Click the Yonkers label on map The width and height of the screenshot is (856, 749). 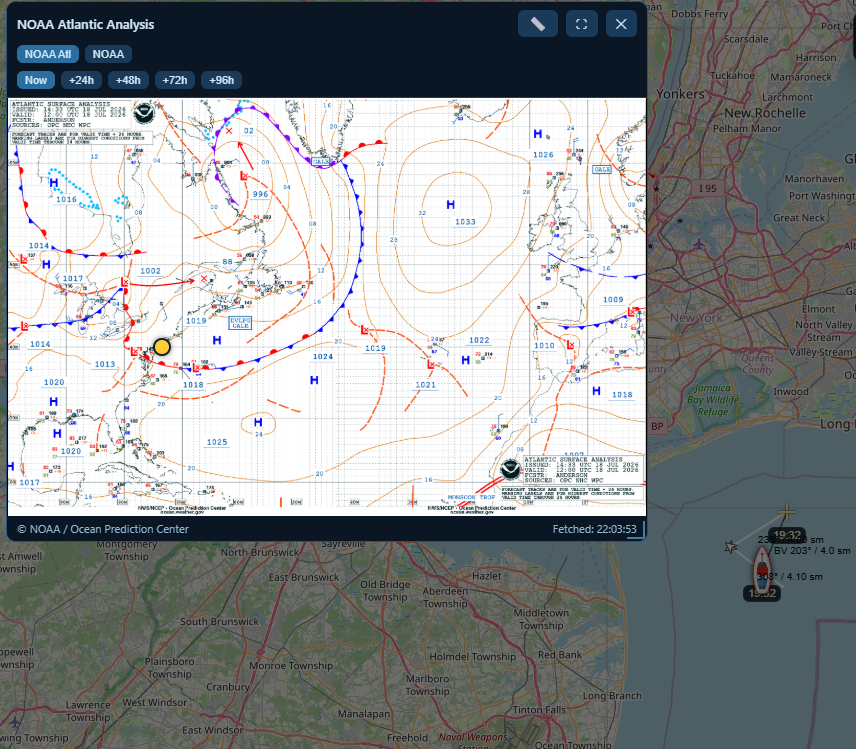click(x=680, y=94)
